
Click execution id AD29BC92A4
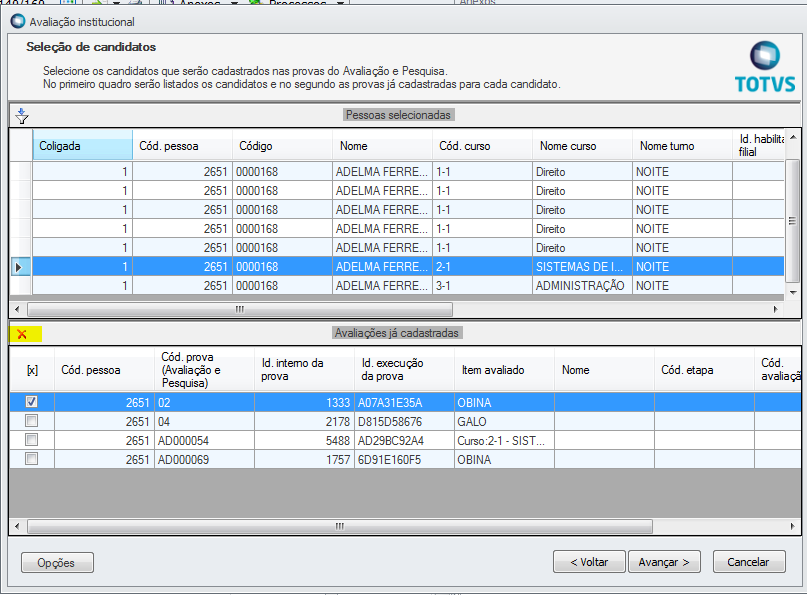(404, 441)
